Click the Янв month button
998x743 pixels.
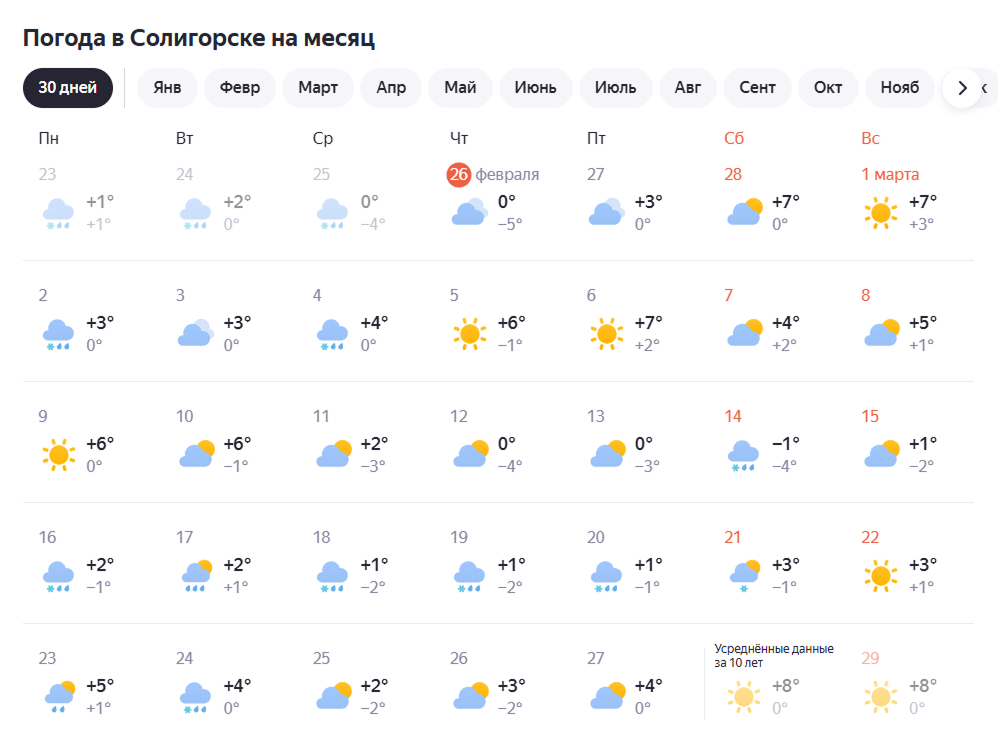tap(167, 88)
